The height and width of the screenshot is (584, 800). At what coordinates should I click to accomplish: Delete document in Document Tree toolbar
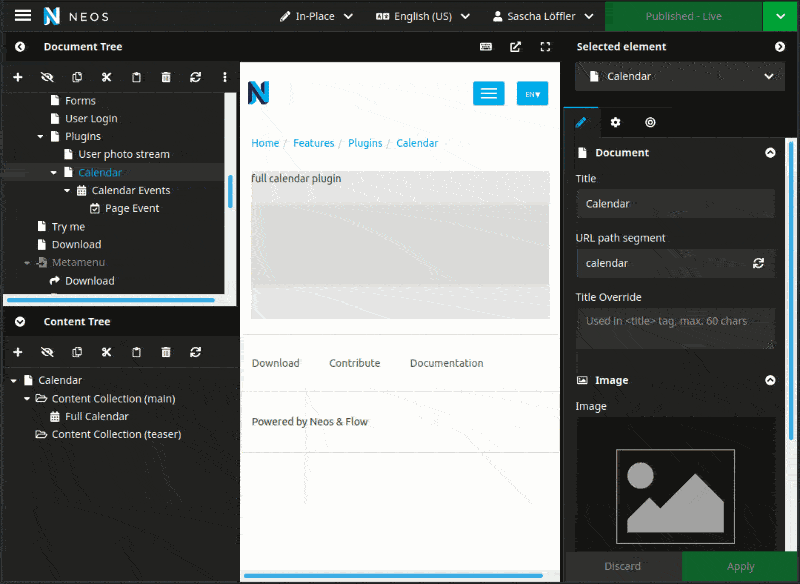166,77
